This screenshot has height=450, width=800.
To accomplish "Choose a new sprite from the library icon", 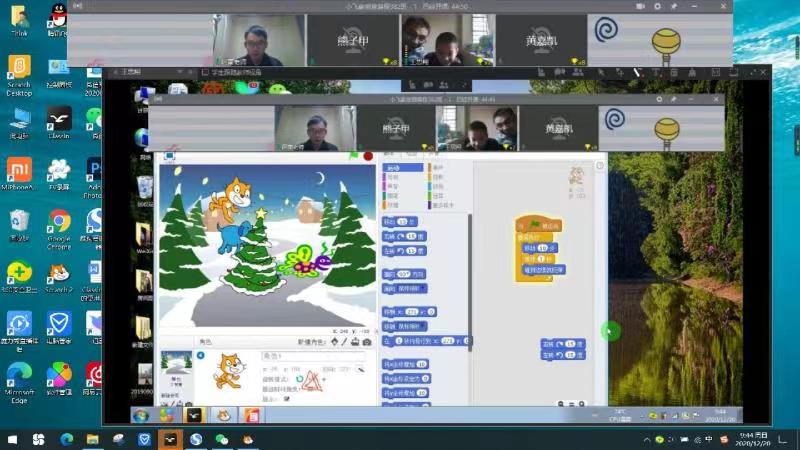I will click(334, 341).
